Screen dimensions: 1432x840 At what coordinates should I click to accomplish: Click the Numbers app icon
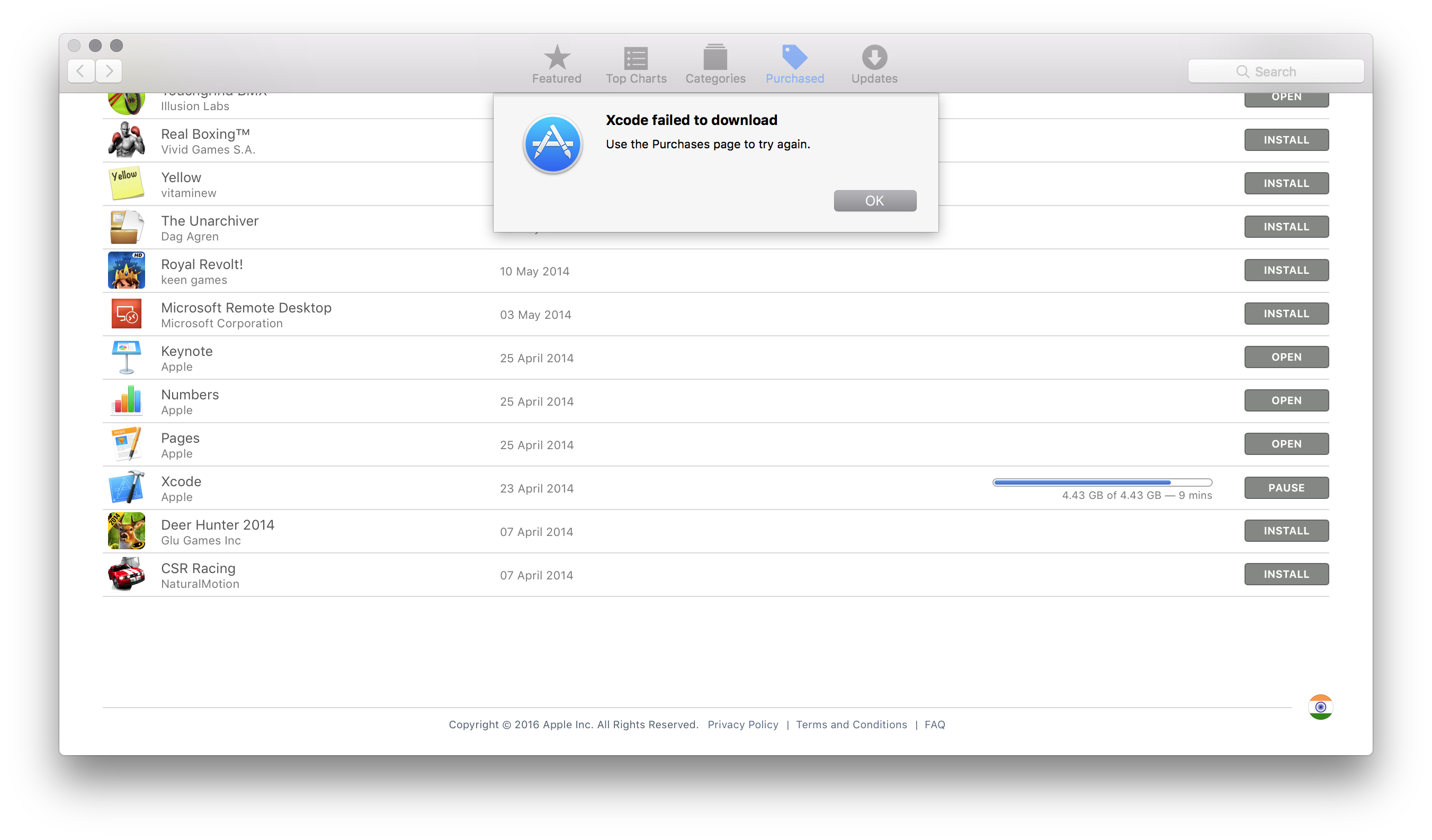pos(126,401)
